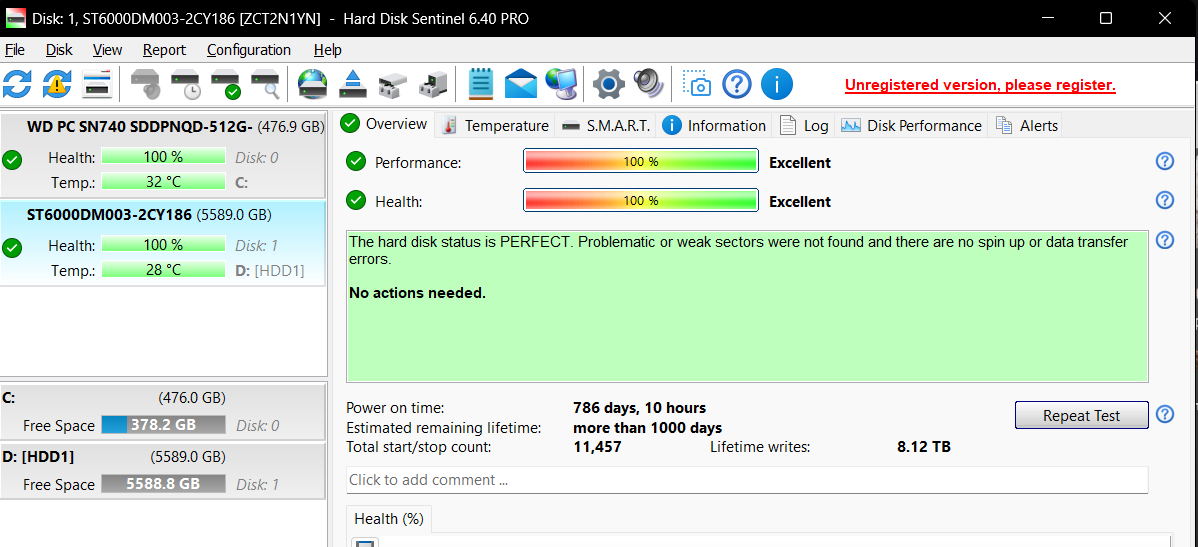1198x547 pixels.
Task: Select the C: partition panel
Action: pos(164,412)
